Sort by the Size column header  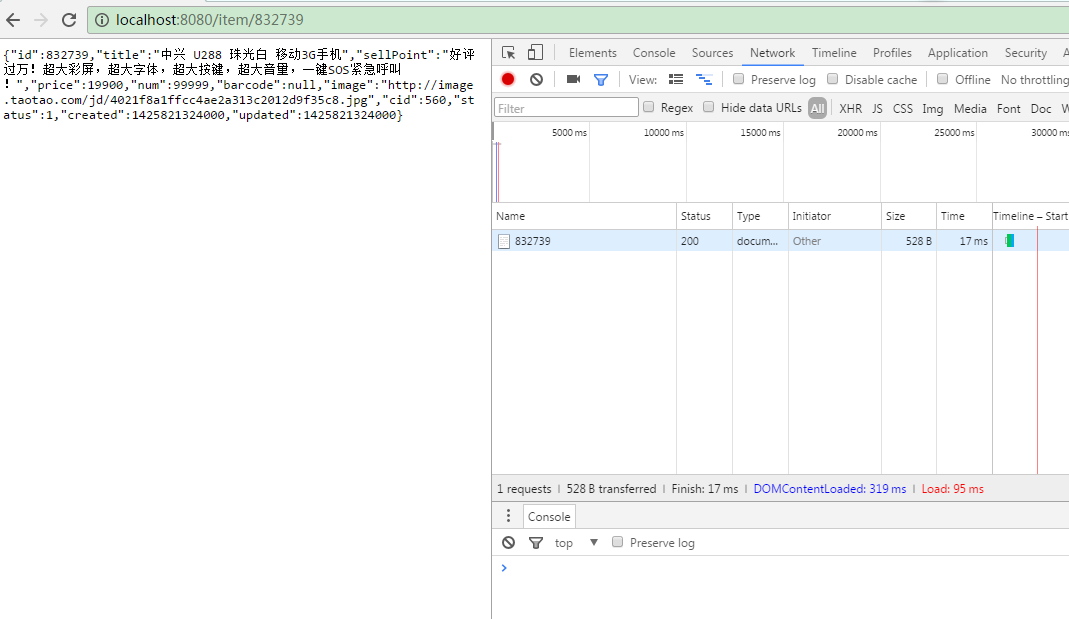[x=909, y=216]
